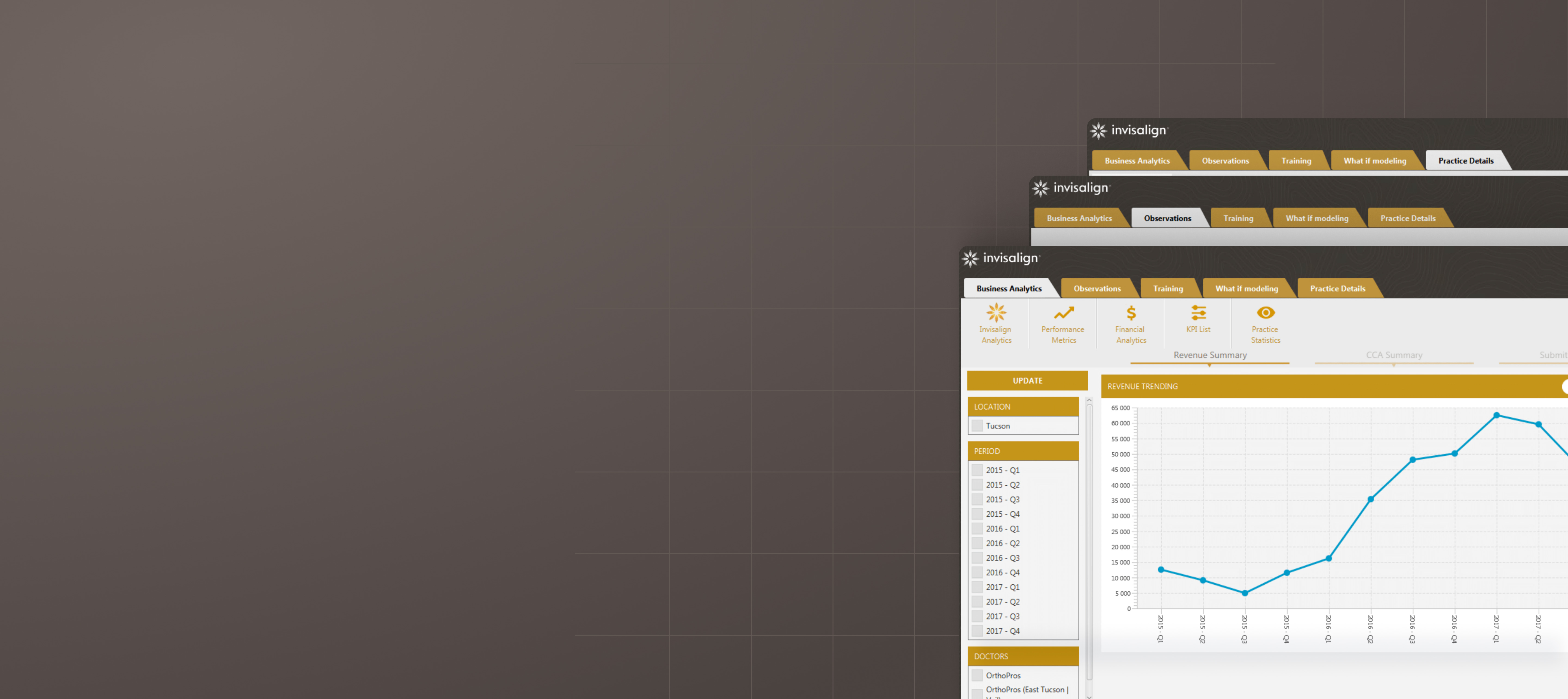Image resolution: width=1568 pixels, height=699 pixels.
Task: Open Invisalign Analytics starburst icon
Action: (996, 313)
